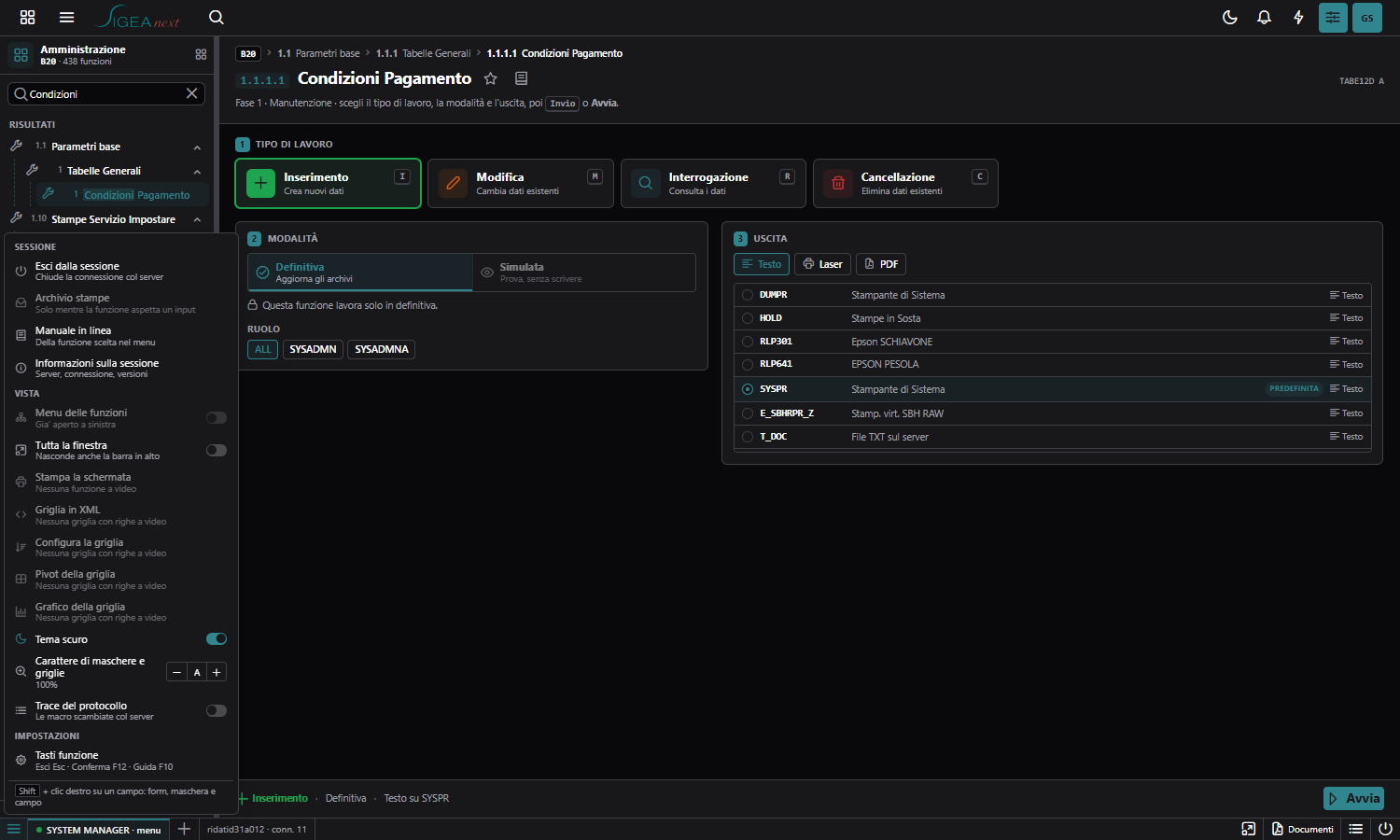Click the list icon left of the power icon
This screenshot has width=1400, height=840.
pos(1356,829)
